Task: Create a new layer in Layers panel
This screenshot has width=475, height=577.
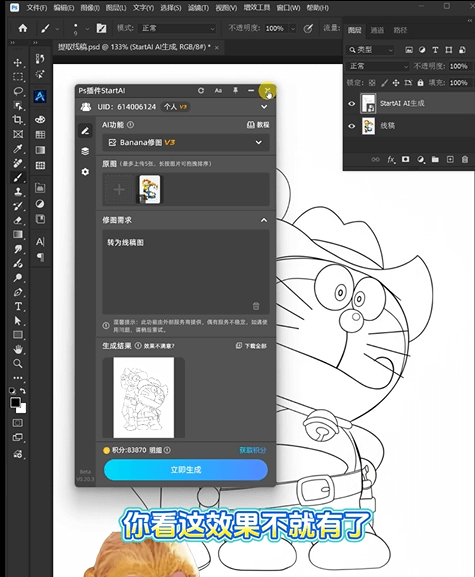Action: click(450, 159)
